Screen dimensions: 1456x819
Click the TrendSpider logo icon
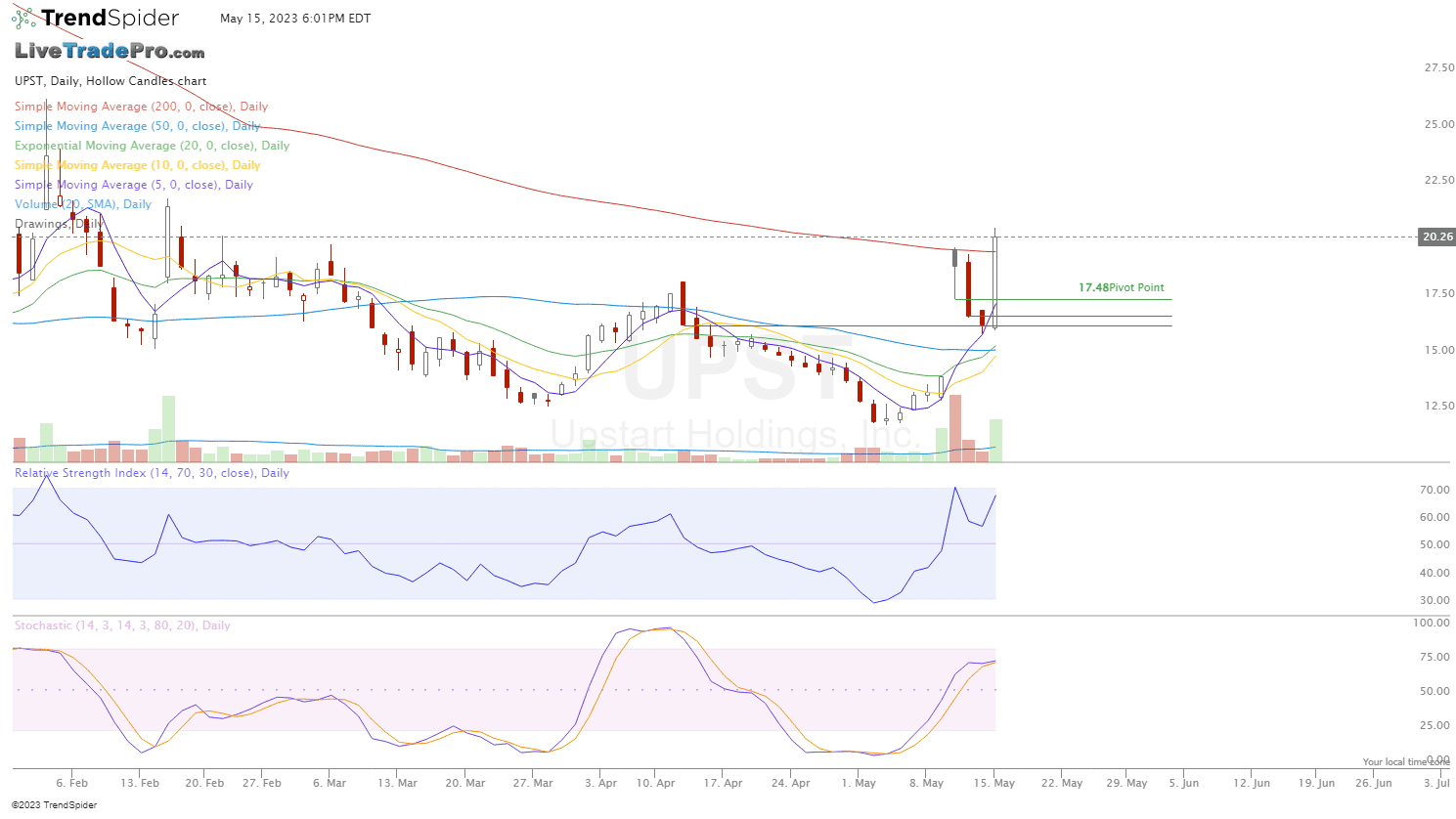click(x=23, y=18)
